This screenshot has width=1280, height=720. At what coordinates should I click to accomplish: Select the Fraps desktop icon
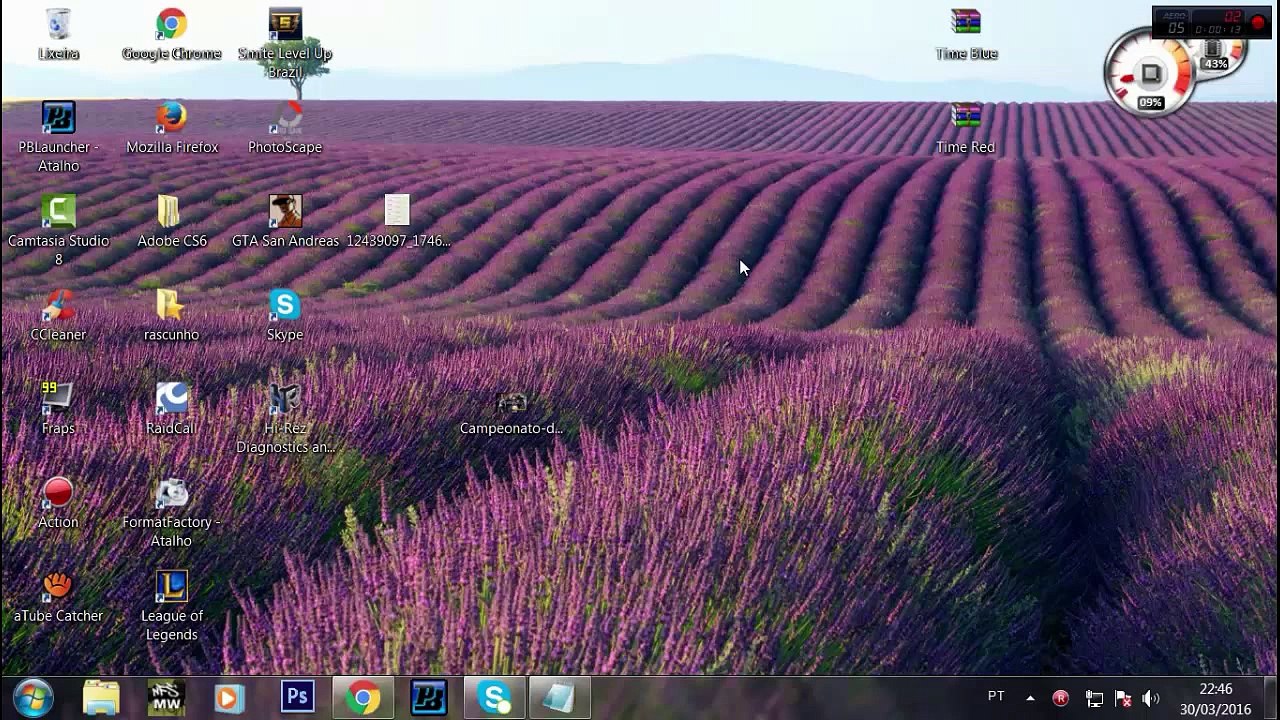click(58, 409)
